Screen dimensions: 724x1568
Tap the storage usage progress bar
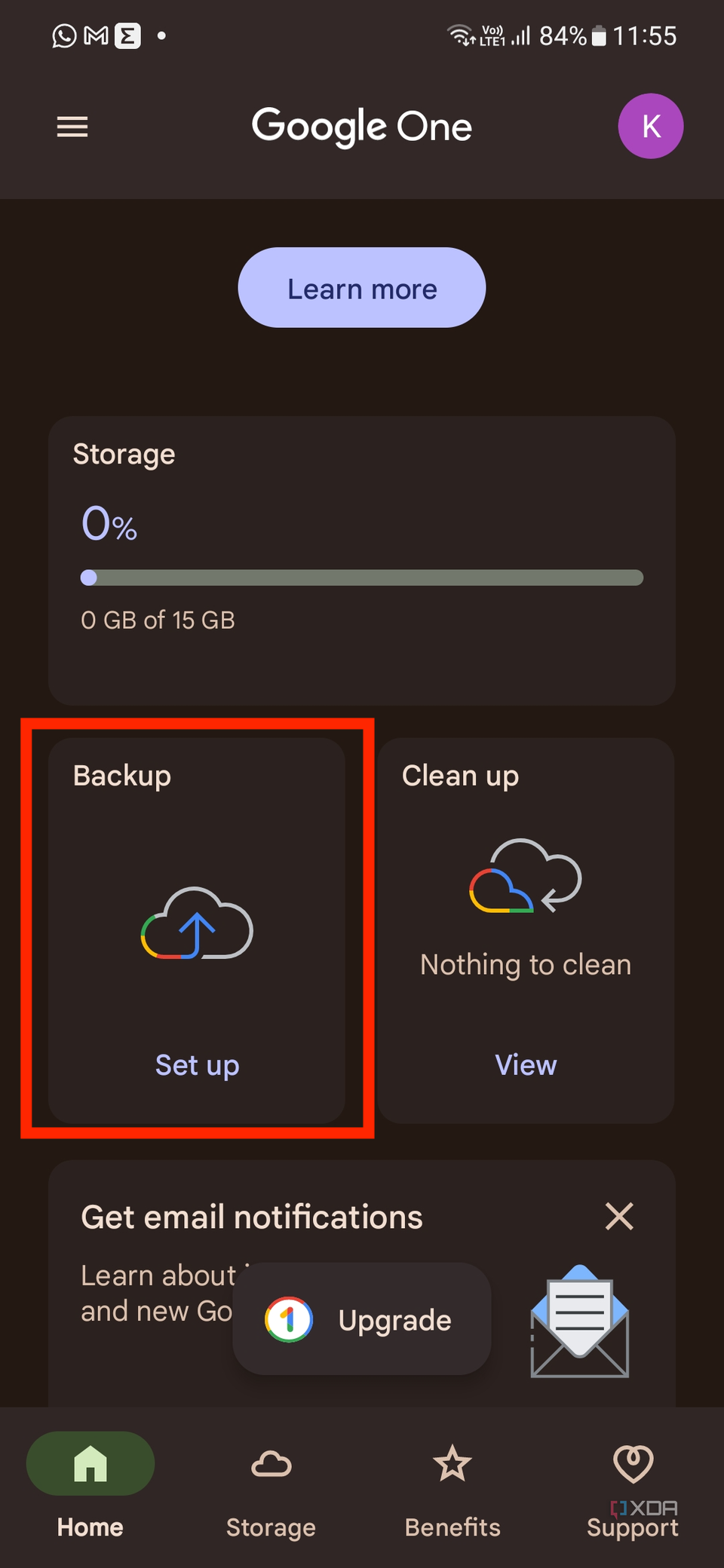[x=361, y=577]
